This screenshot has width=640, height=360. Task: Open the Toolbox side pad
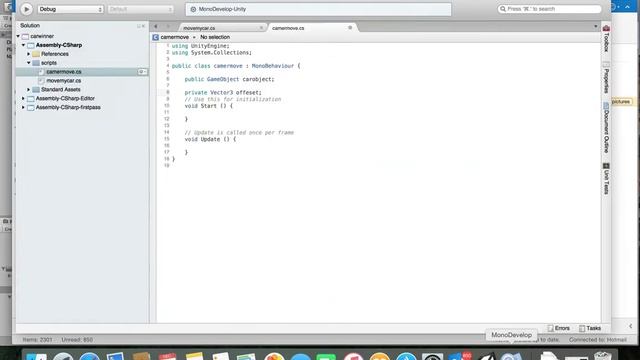(x=606, y=39)
